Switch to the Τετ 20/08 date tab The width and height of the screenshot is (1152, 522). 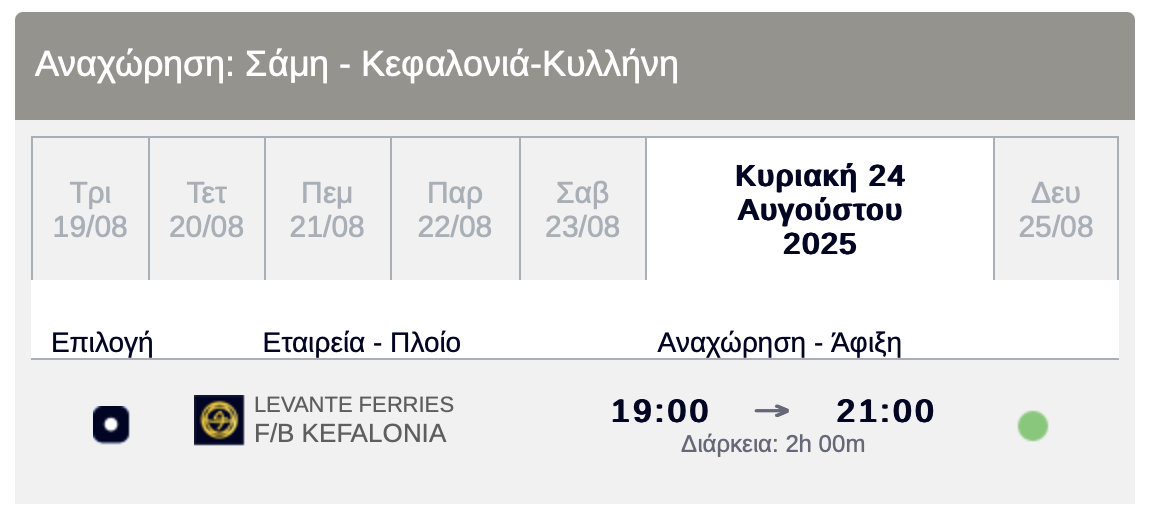[206, 209]
